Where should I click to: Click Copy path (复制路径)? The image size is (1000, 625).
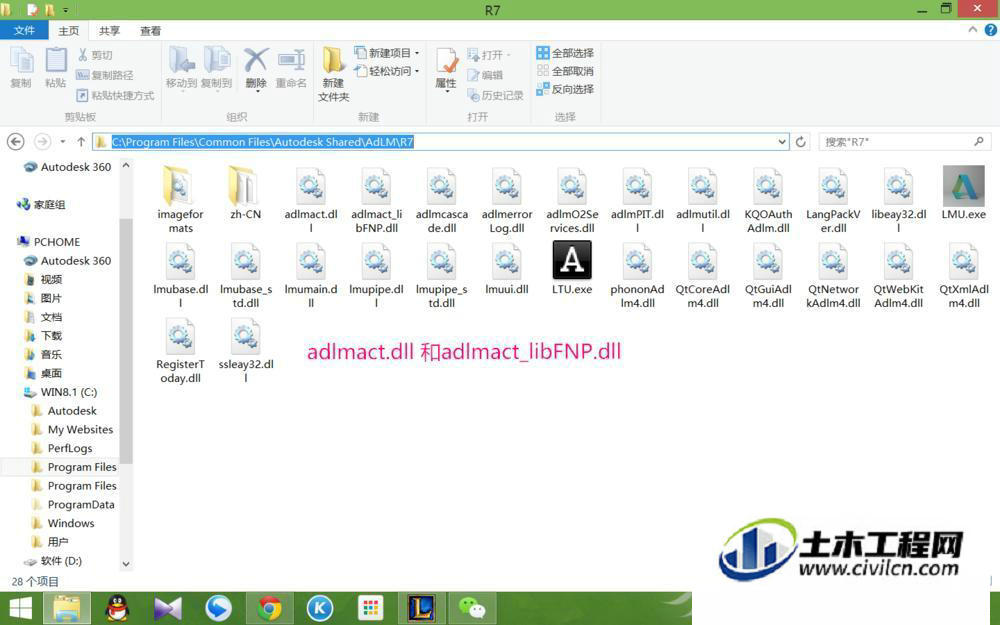coord(105,75)
